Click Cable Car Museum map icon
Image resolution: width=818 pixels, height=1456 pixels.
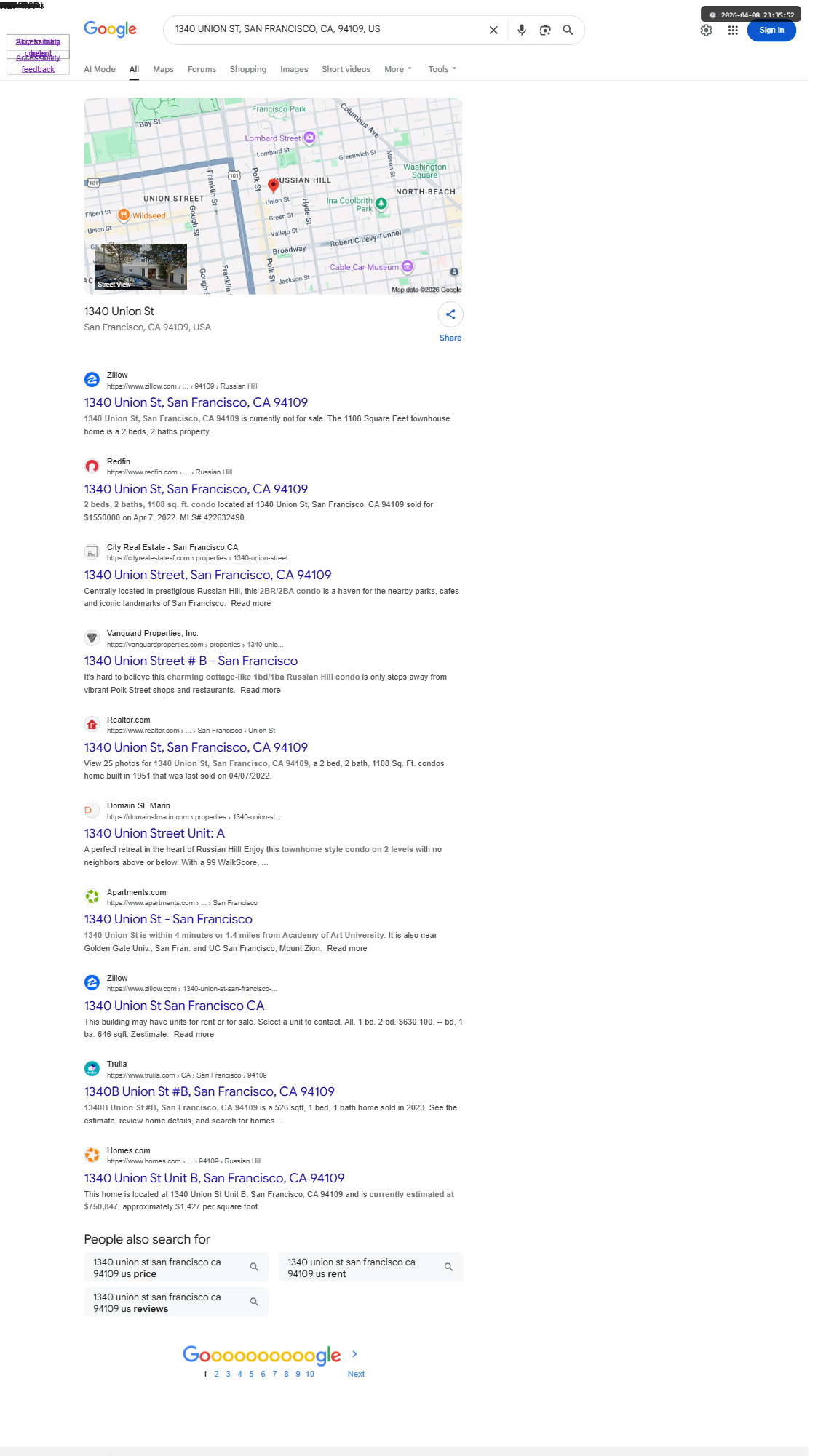408,266
